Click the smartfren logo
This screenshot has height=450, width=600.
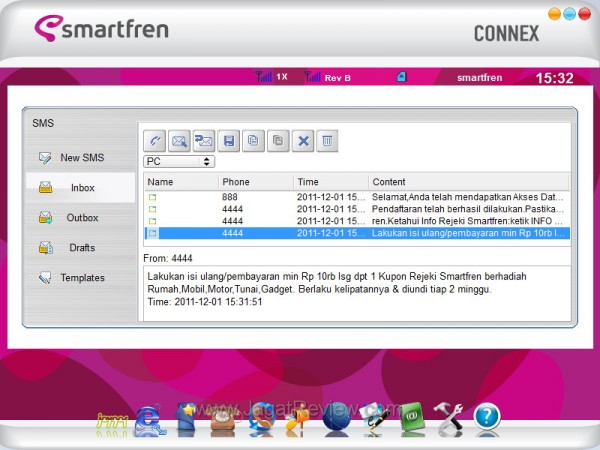pos(101,28)
